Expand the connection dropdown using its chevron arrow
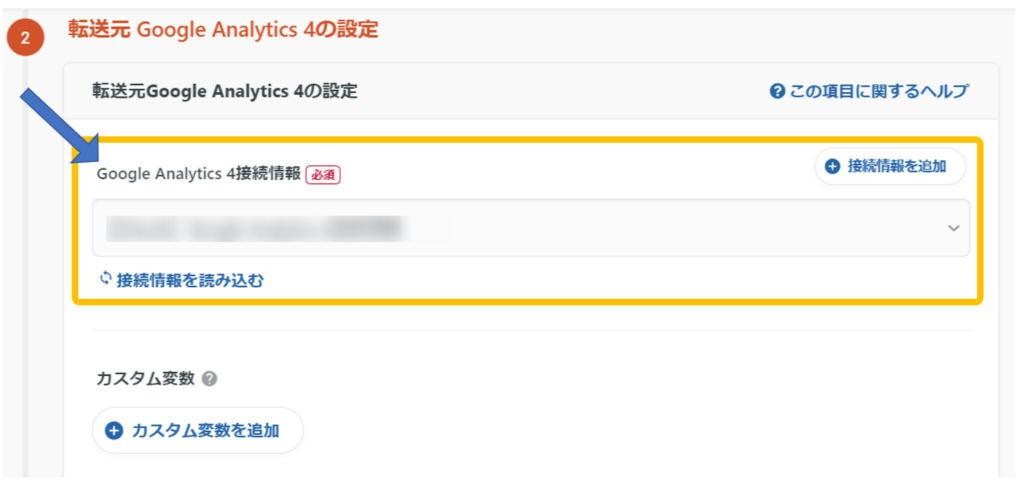Viewport: 1024px width, 484px height. (952, 228)
